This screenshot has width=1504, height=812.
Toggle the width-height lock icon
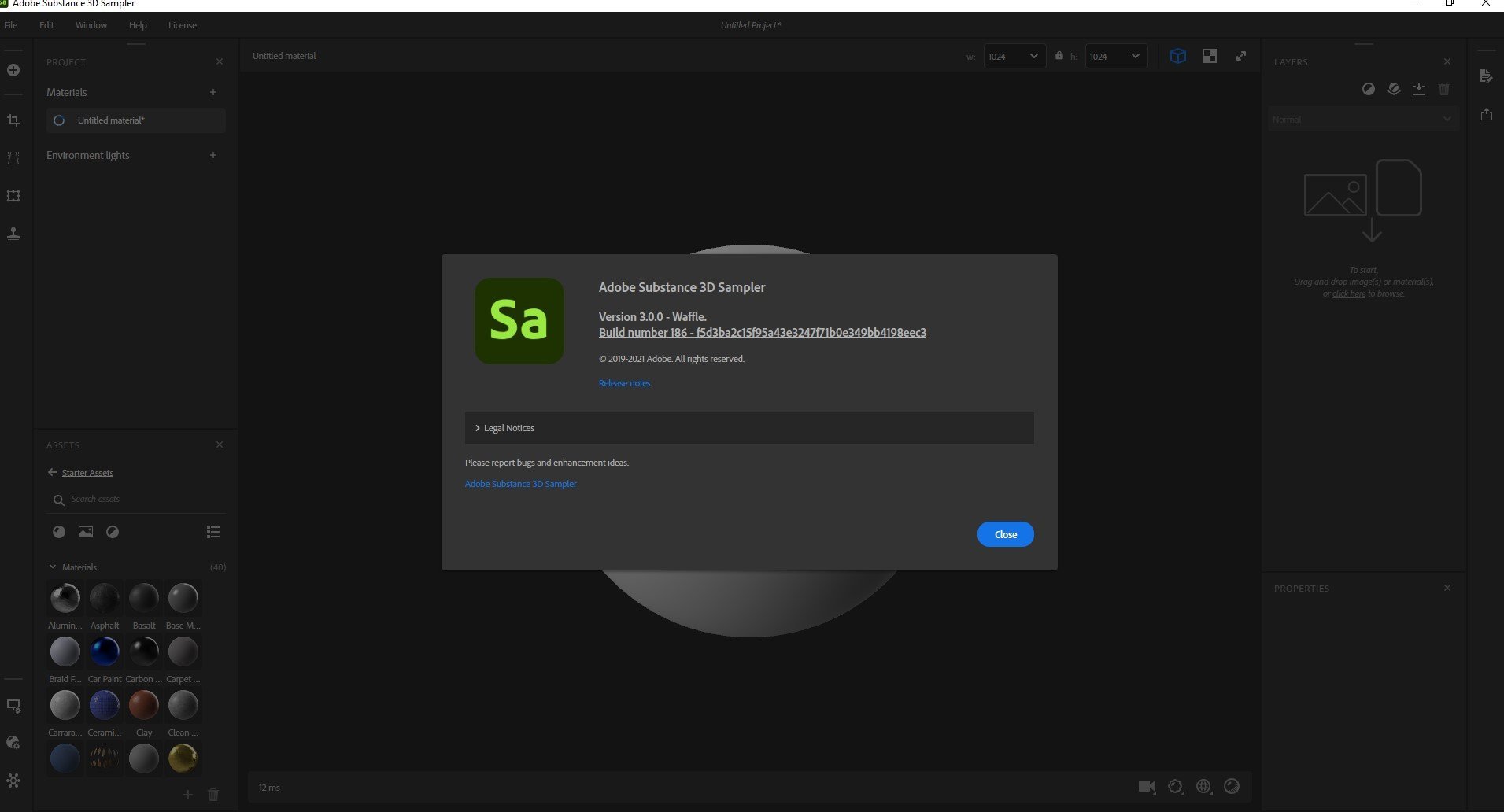pos(1059,55)
